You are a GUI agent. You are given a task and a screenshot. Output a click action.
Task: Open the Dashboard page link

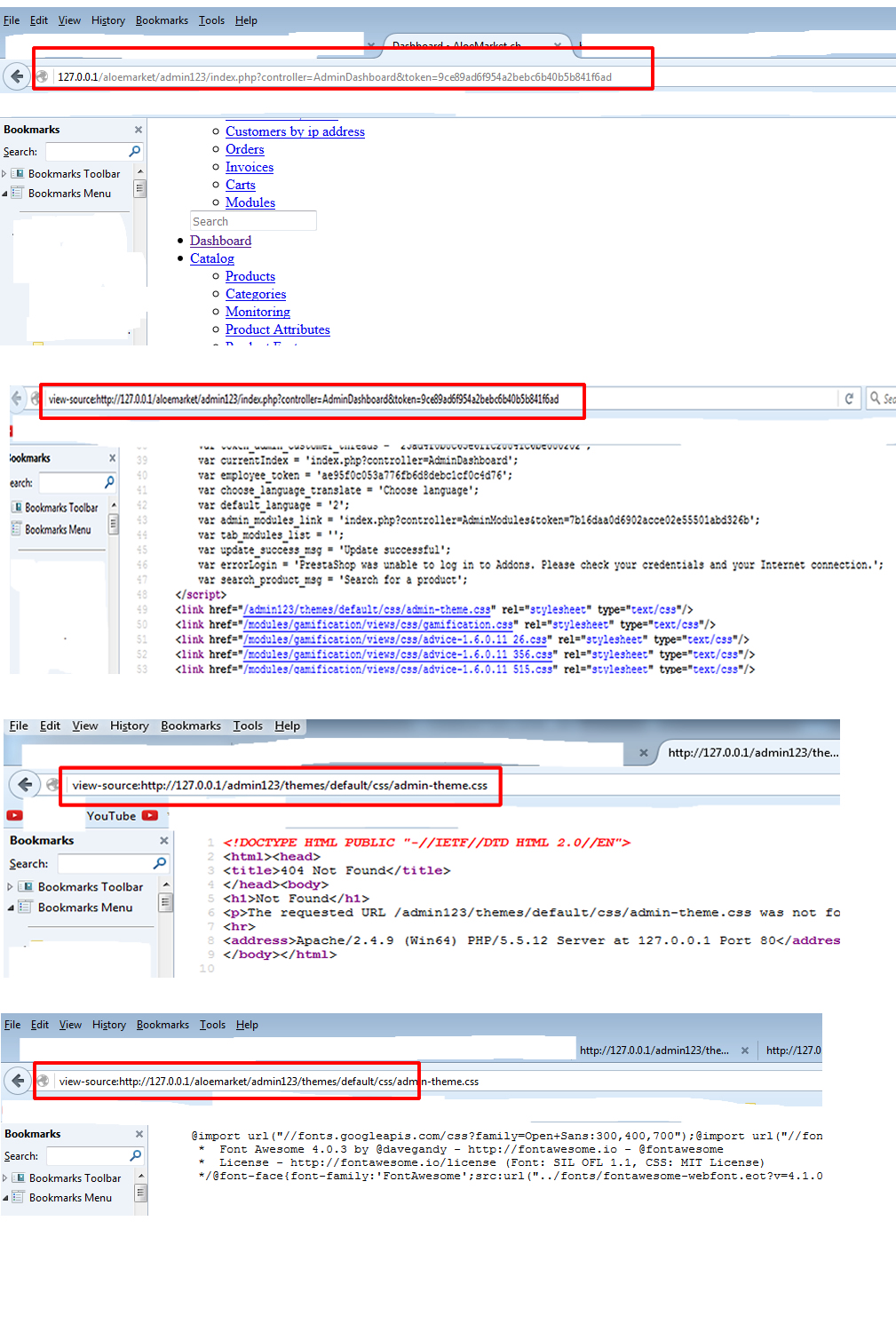220,241
